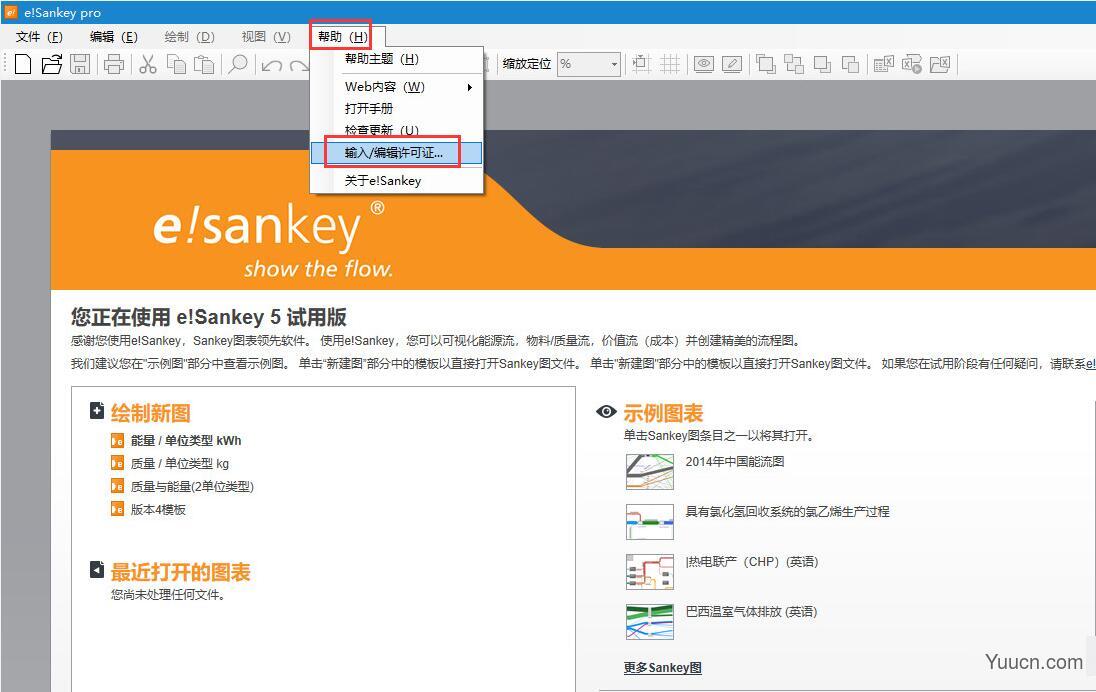Image resolution: width=1096 pixels, height=692 pixels.
Task: Save the current diagram
Action: coord(80,63)
